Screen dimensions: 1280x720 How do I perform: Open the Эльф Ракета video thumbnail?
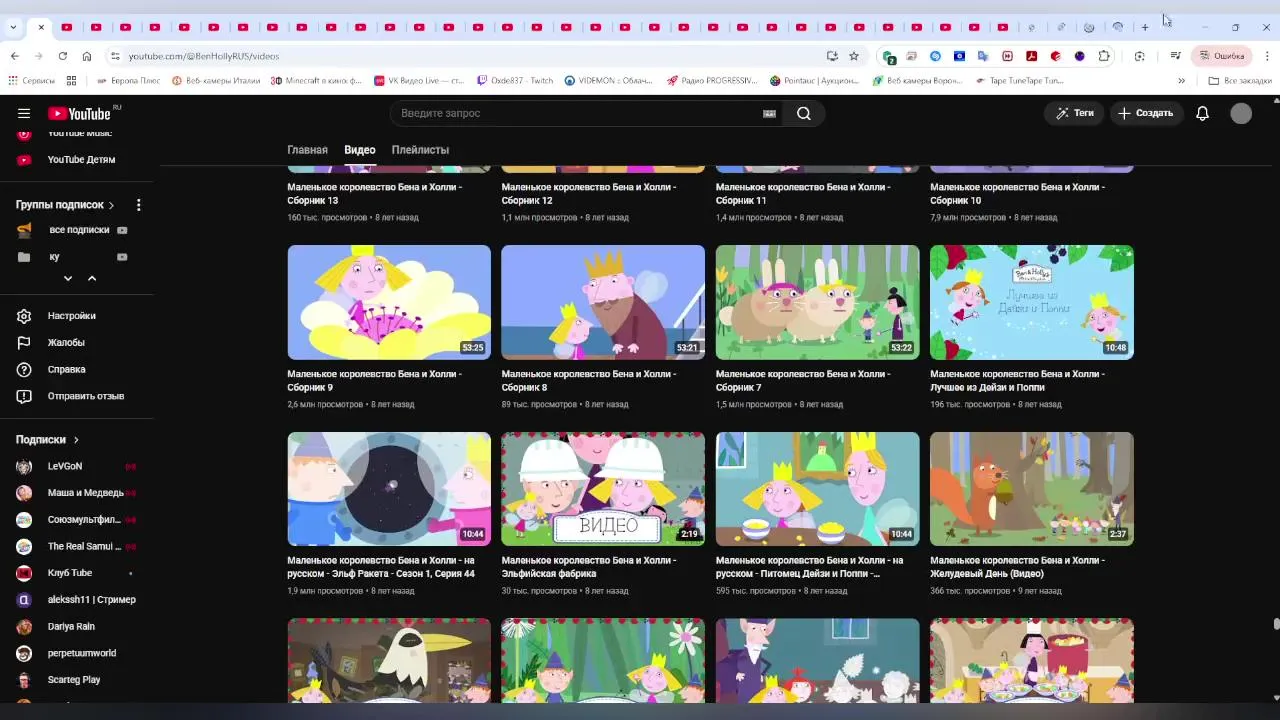389,489
